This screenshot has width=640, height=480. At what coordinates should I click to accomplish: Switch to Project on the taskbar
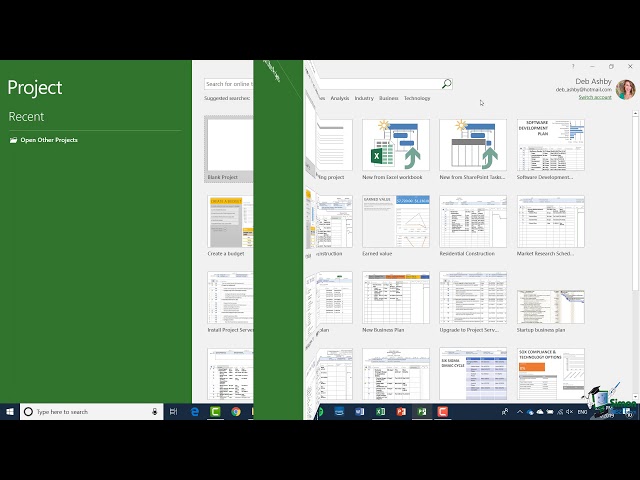click(422, 411)
